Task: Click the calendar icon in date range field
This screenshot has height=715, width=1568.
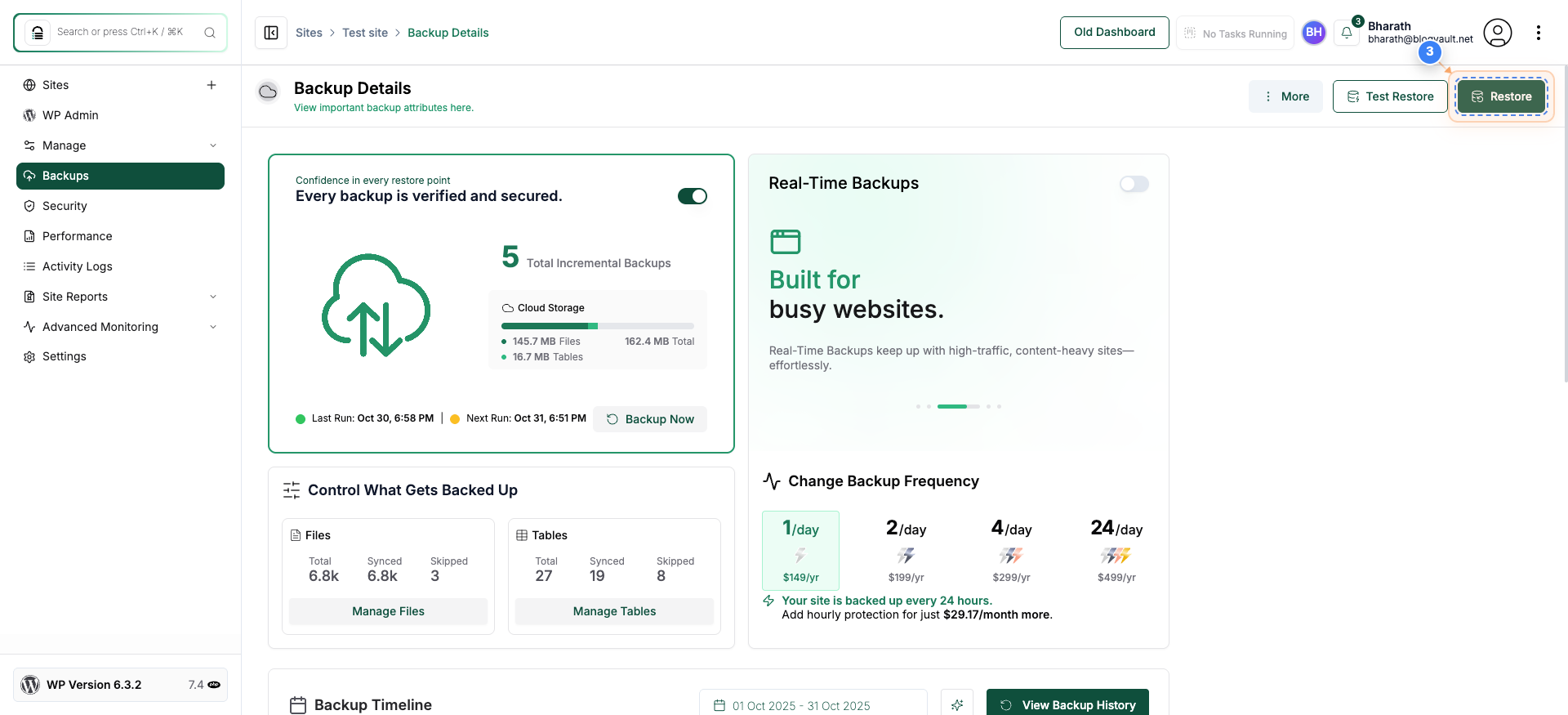Action: click(719, 705)
